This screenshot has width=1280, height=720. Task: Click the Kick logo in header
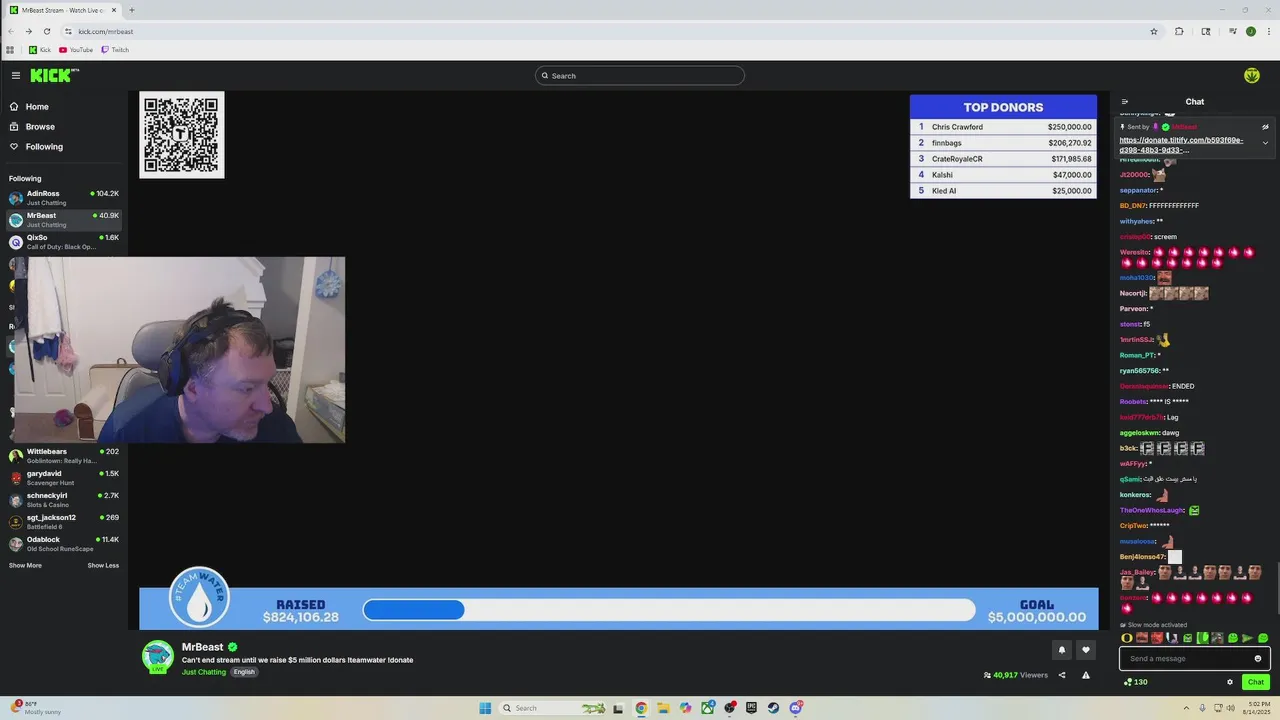pos(54,75)
